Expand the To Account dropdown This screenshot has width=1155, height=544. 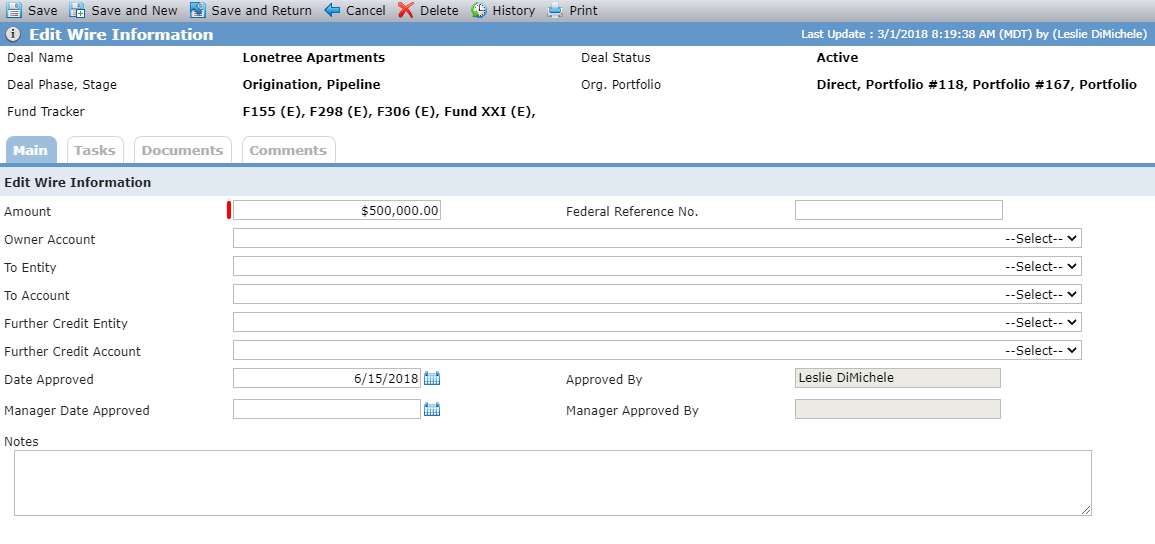657,294
